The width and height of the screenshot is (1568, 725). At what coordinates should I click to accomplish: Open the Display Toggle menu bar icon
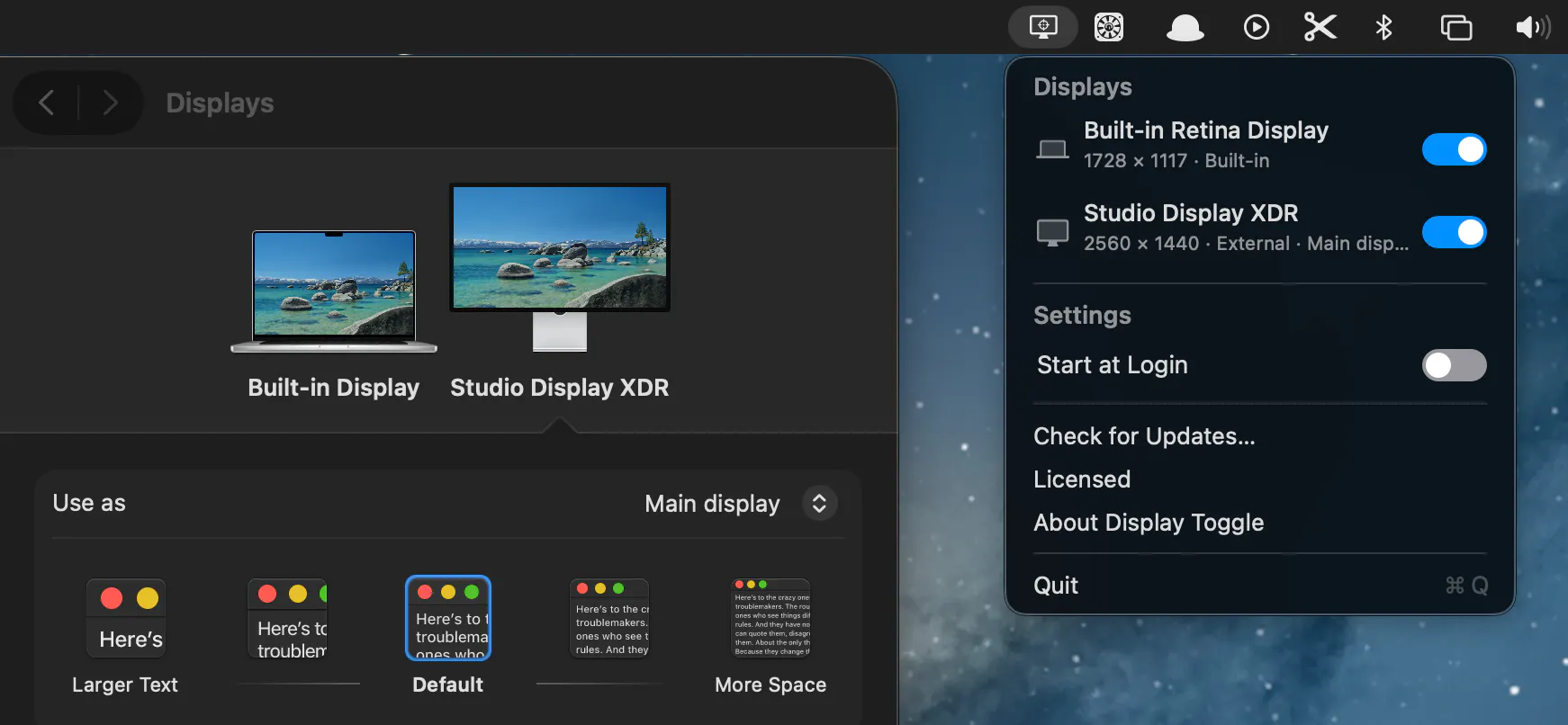point(1043,27)
